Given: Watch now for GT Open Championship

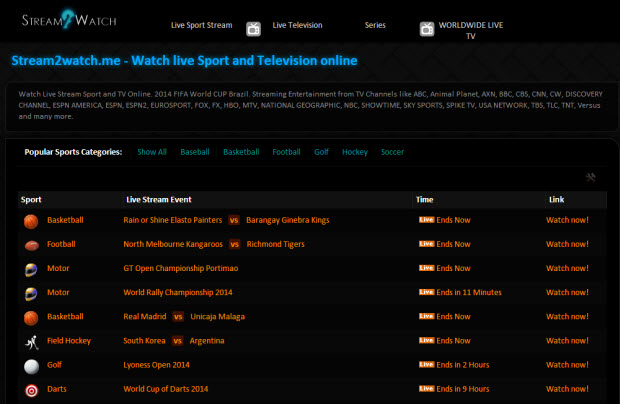Looking at the screenshot, I should coord(567,268).
